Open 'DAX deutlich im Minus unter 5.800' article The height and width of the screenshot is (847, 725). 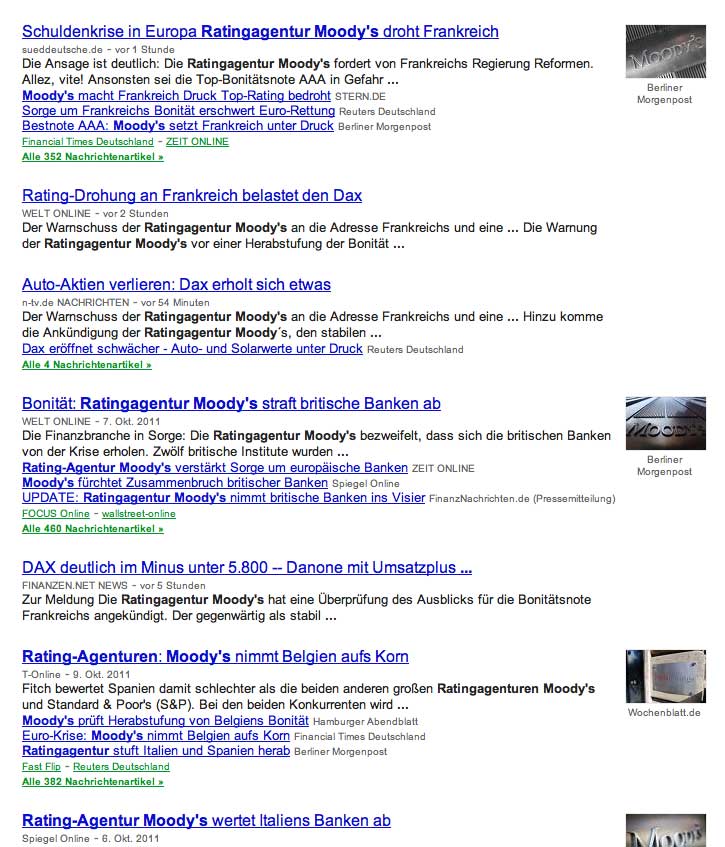pos(247,567)
